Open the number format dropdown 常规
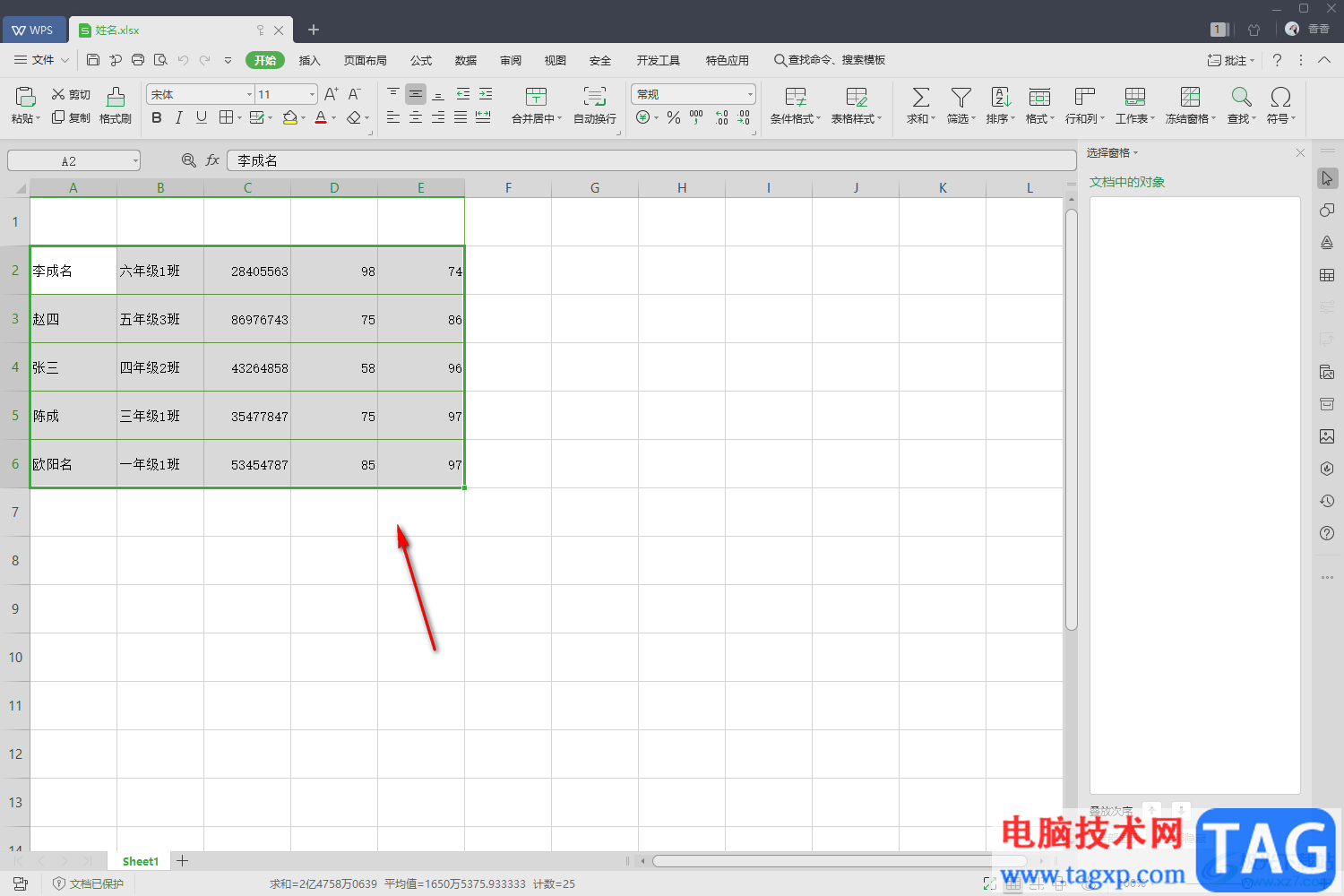 [x=750, y=94]
